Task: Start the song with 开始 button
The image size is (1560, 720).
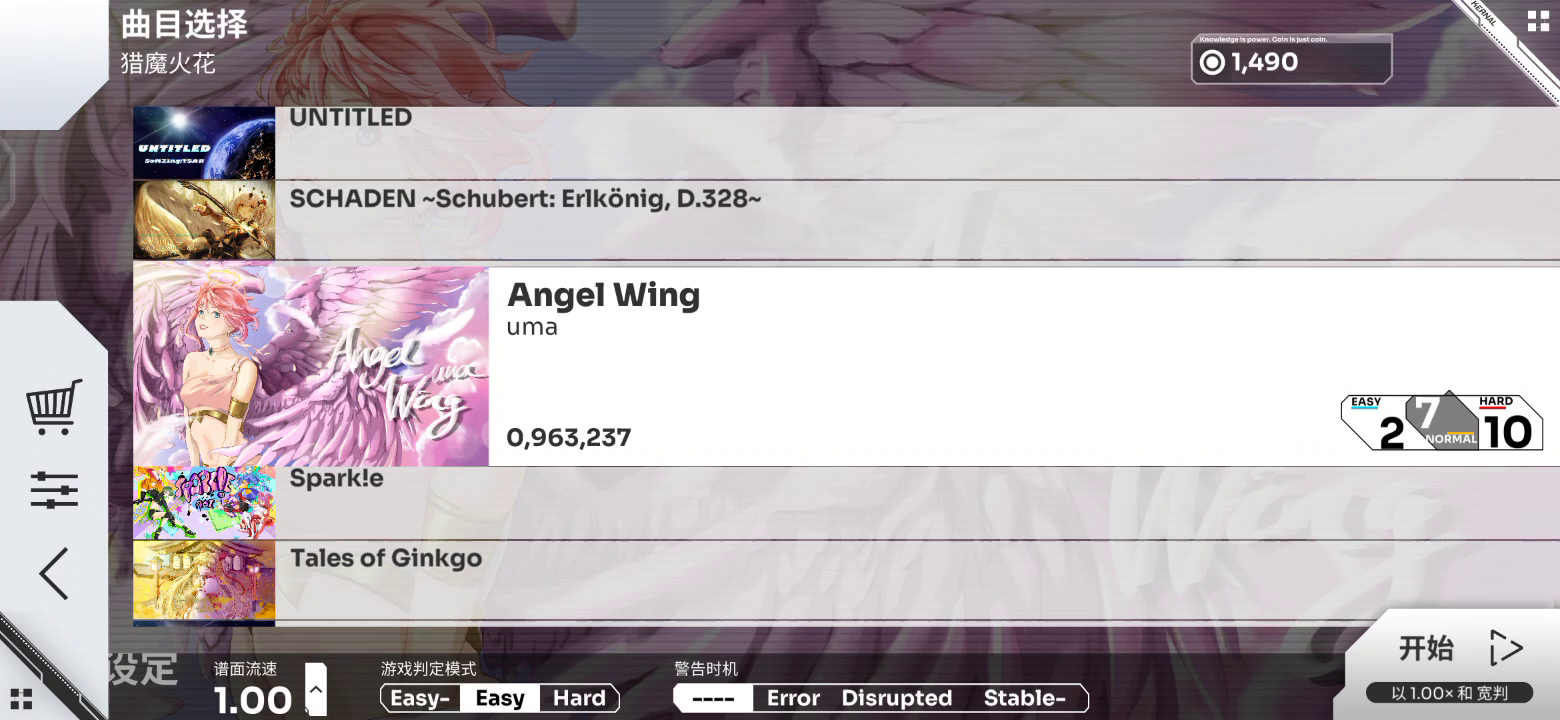Action: pyautogui.click(x=1458, y=648)
